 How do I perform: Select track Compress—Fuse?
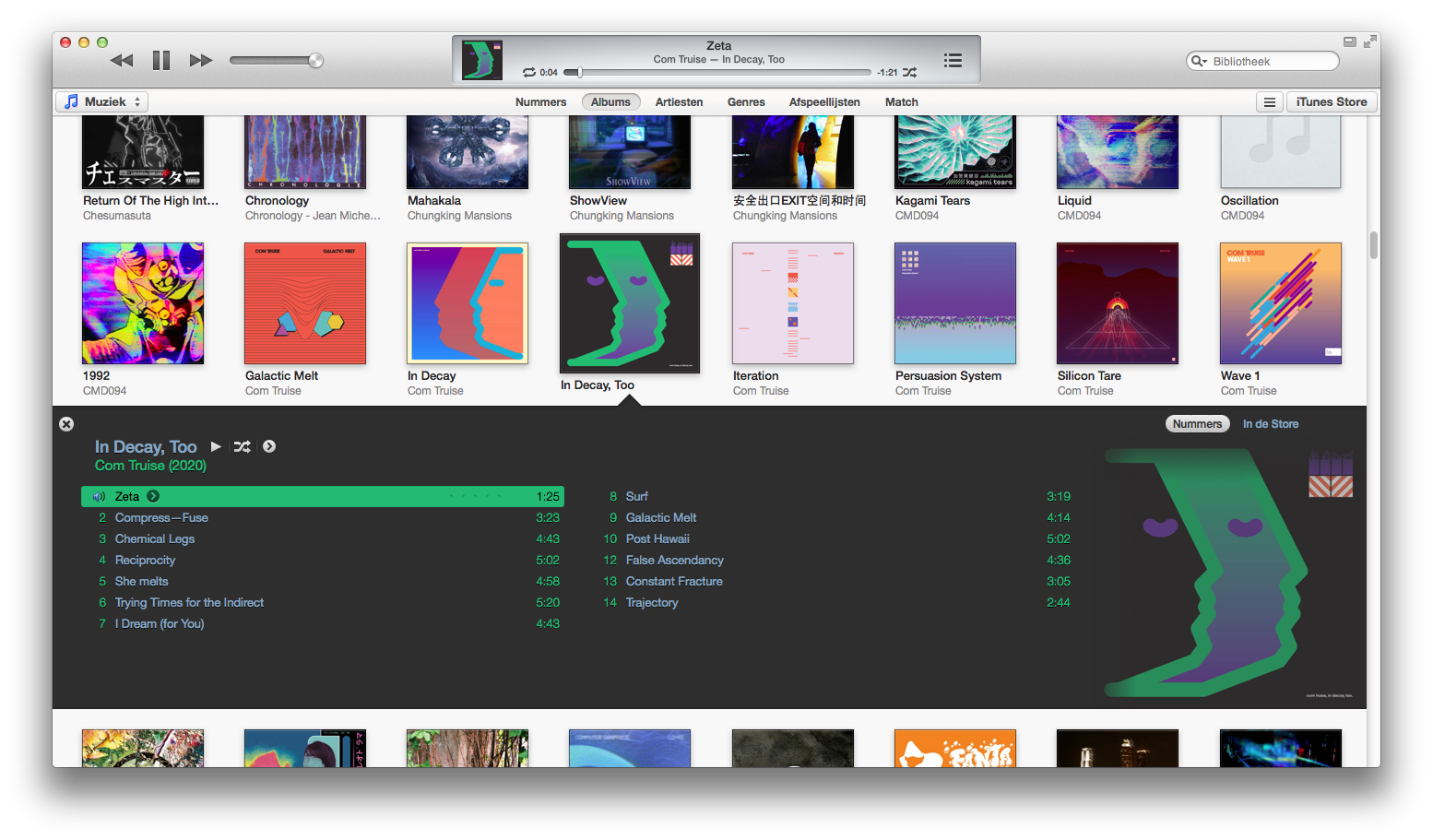323,517
